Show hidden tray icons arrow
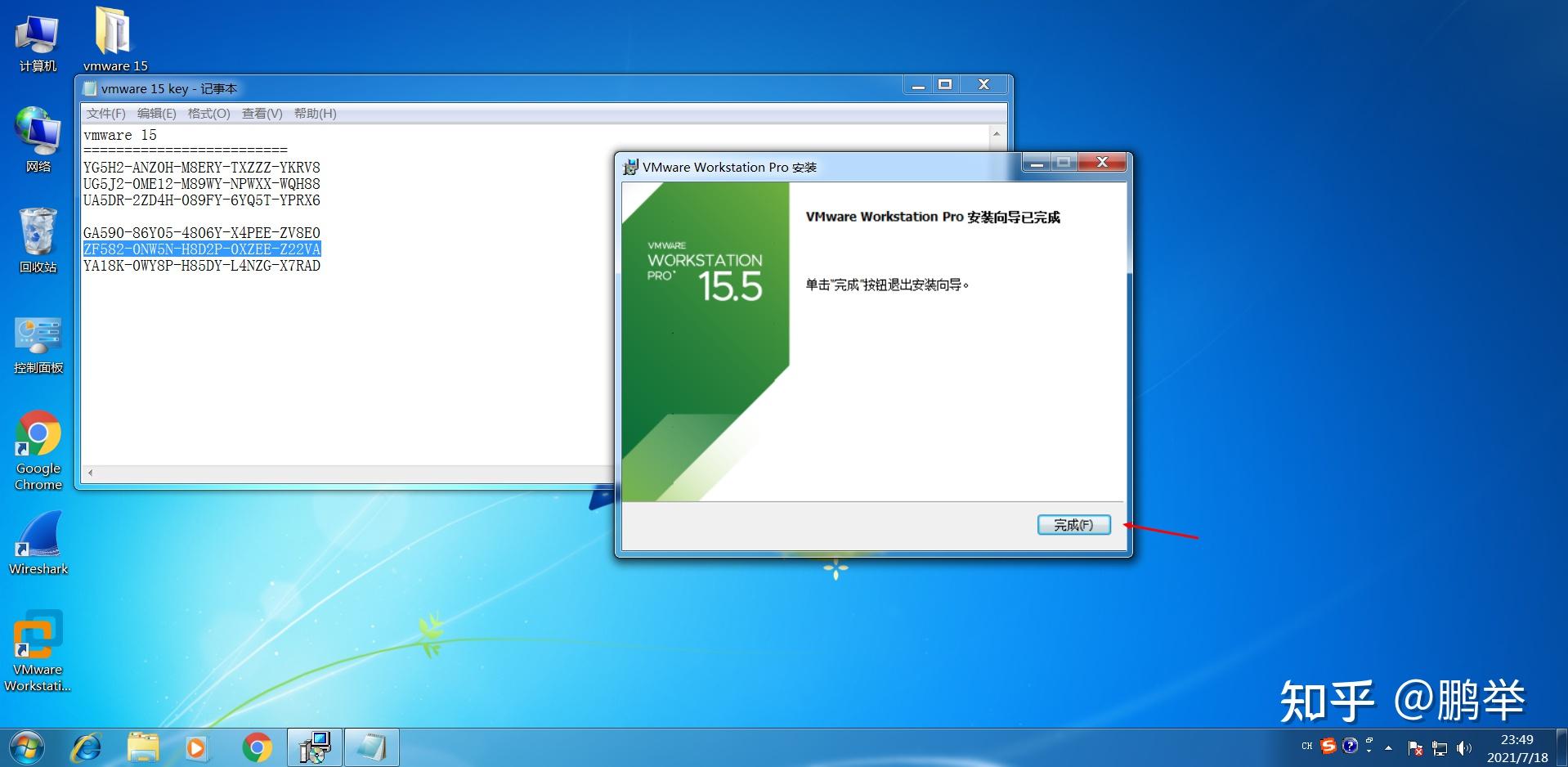The image size is (1568, 767). coord(1388,747)
